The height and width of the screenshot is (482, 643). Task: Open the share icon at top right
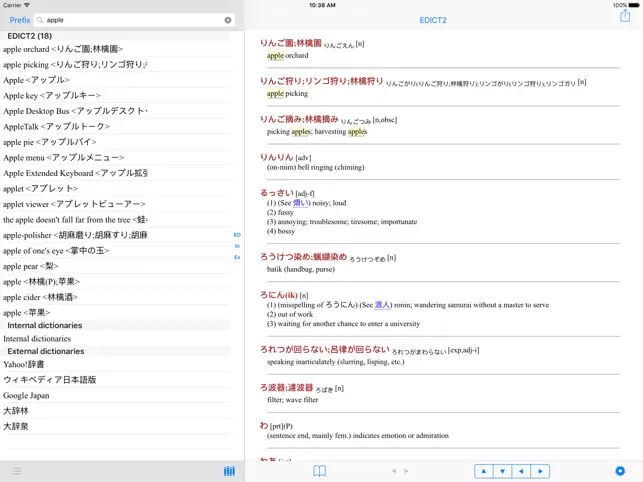pos(625,16)
